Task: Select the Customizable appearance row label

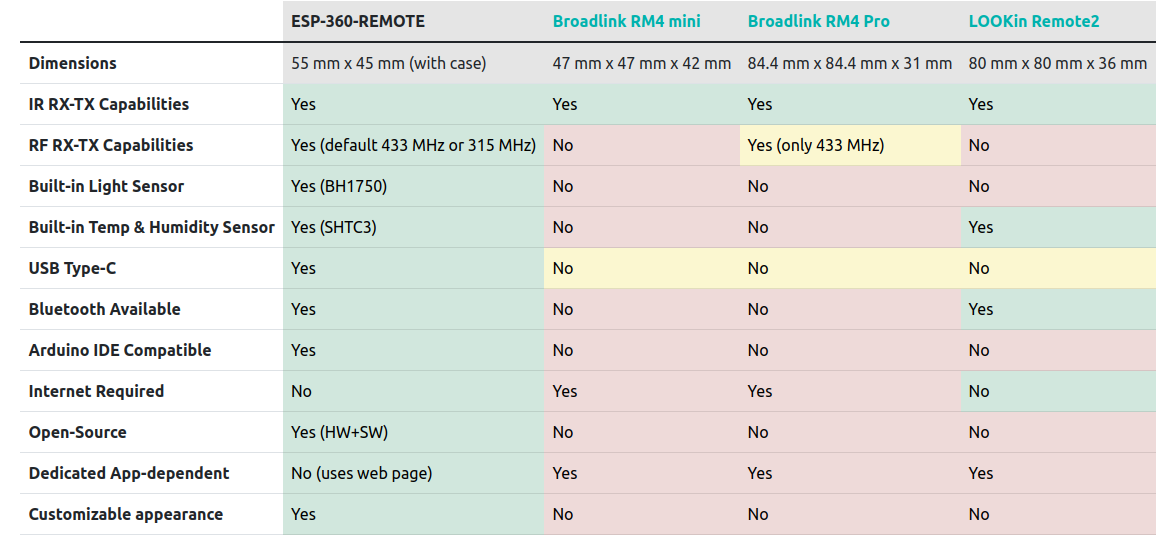Action: click(x=126, y=515)
